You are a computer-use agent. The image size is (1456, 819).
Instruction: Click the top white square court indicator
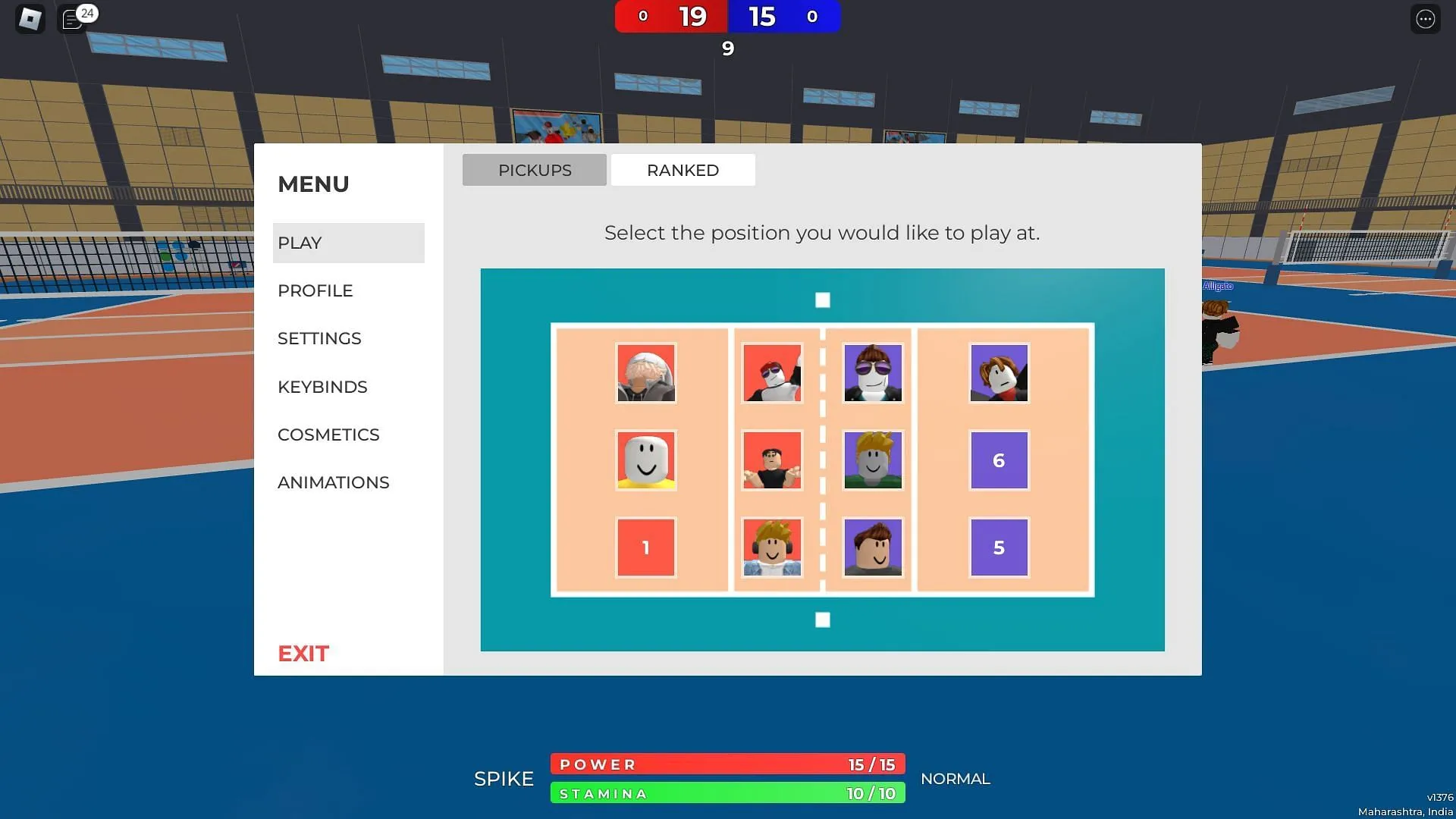coord(822,299)
